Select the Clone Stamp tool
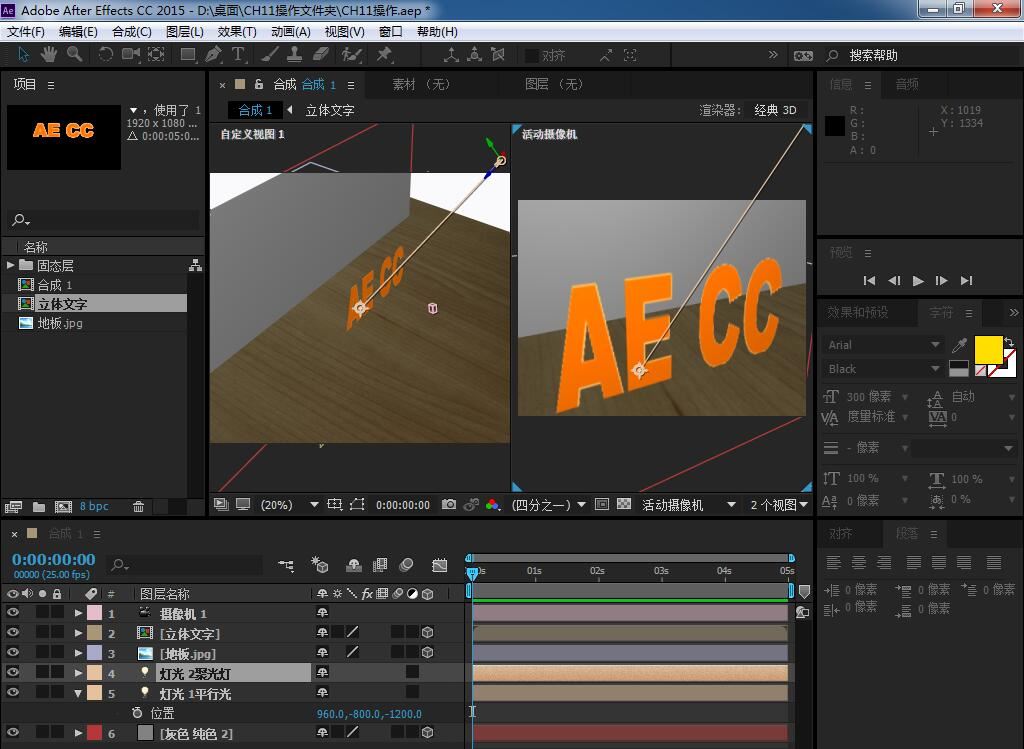Screen dimensions: 1024x749 (x=295, y=55)
